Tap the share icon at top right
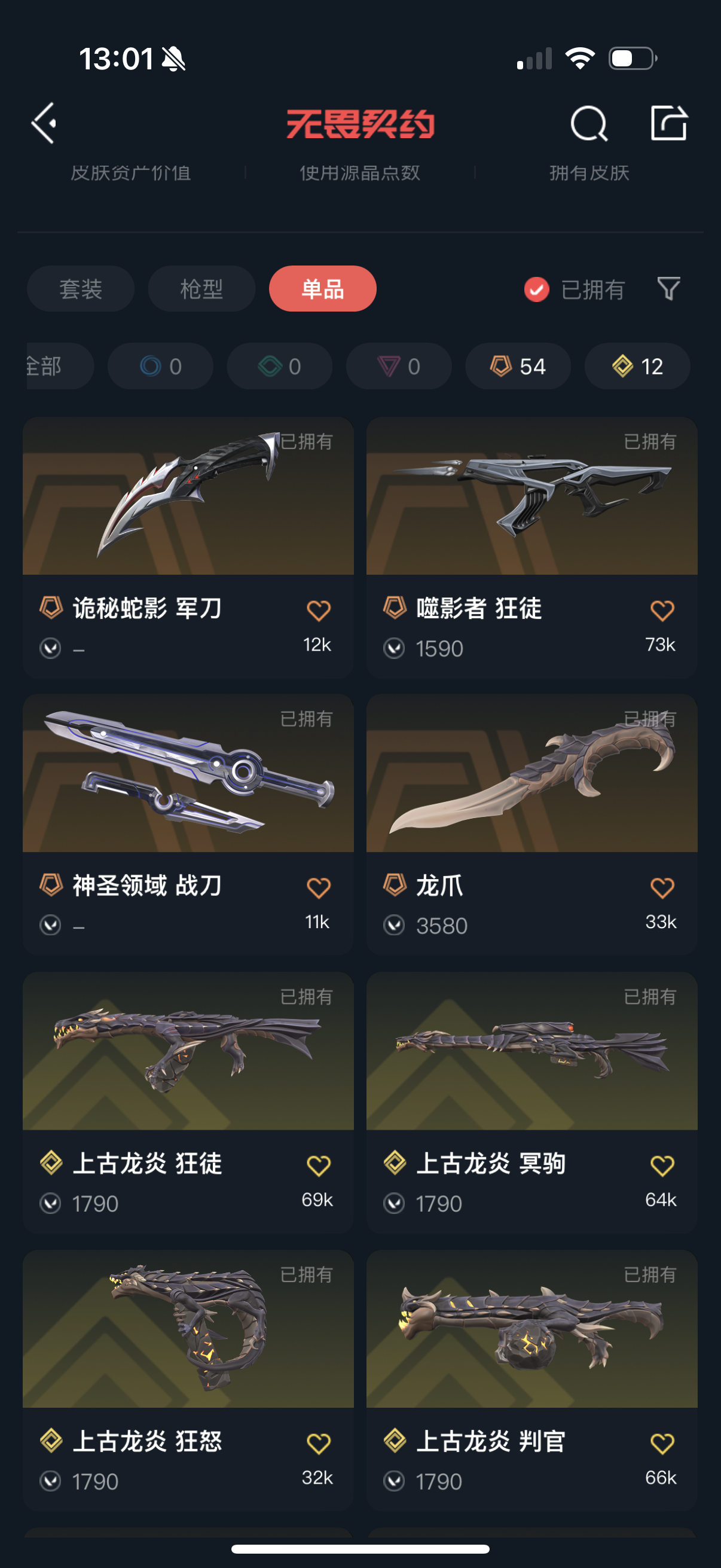721x1568 pixels. point(668,123)
